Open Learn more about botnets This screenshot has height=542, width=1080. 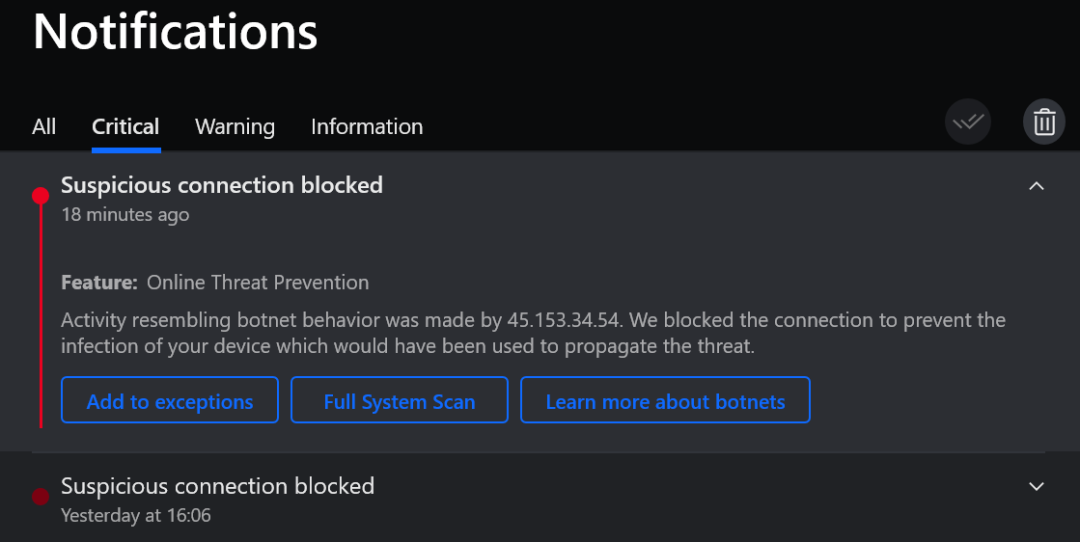tap(665, 401)
